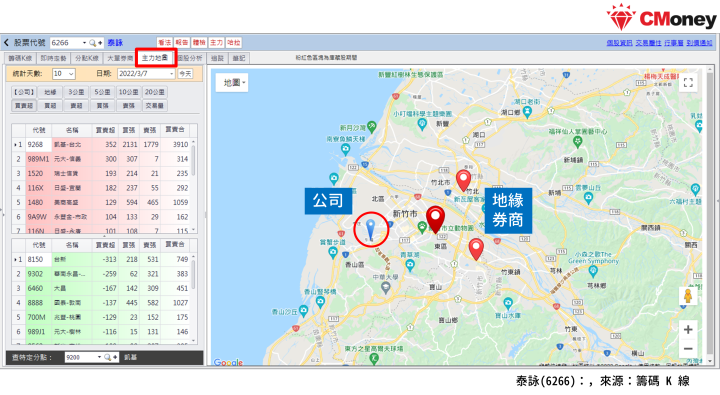Image resolution: width=720 pixels, height=395 pixels.
Task: Click the red 報告 button
Action: (182, 43)
